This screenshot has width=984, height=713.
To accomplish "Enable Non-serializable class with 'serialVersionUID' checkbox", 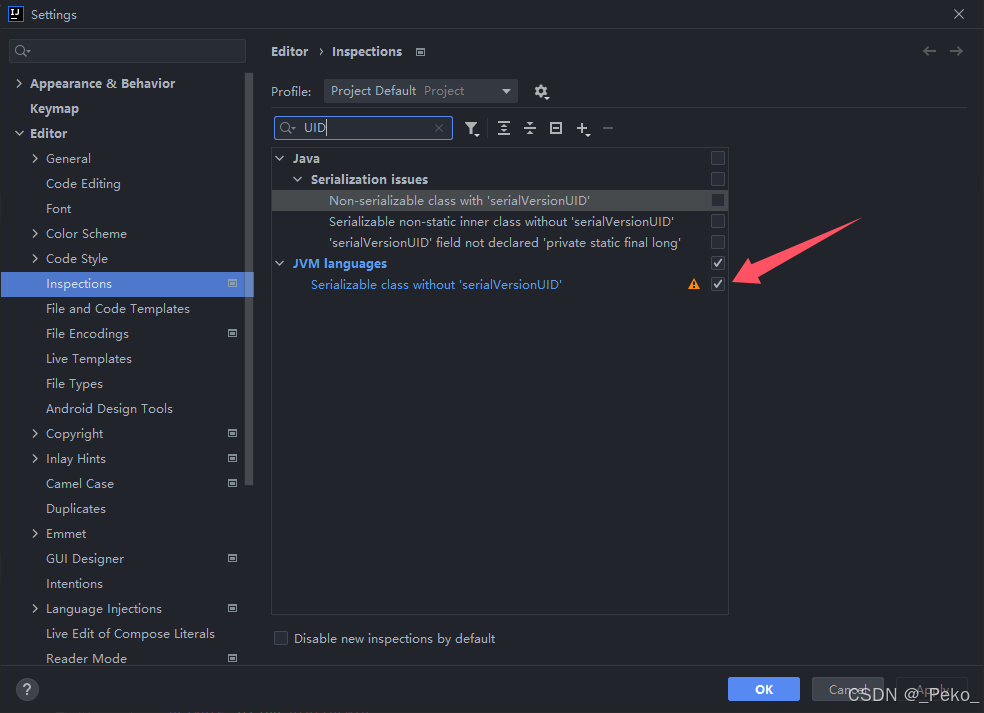I will 718,200.
